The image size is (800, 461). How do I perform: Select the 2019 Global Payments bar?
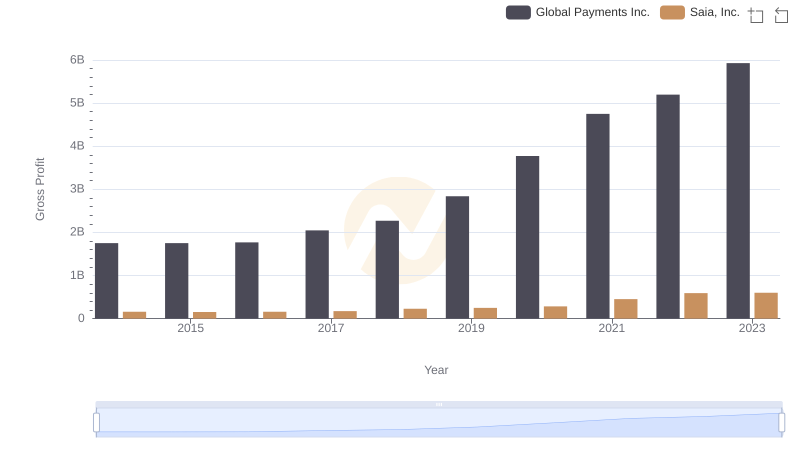coord(457,258)
